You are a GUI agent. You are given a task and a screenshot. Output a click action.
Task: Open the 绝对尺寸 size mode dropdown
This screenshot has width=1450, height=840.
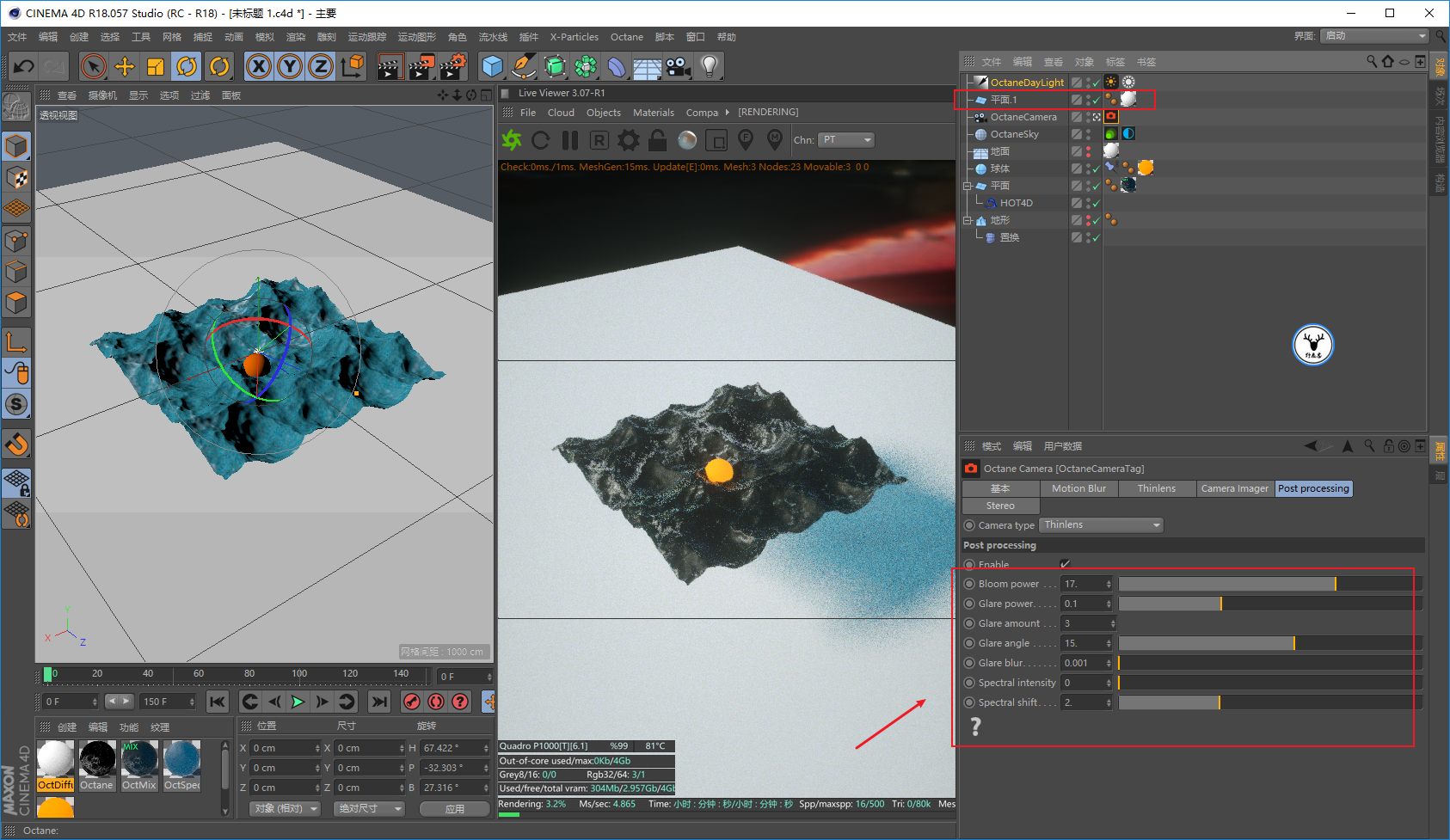pos(370,808)
